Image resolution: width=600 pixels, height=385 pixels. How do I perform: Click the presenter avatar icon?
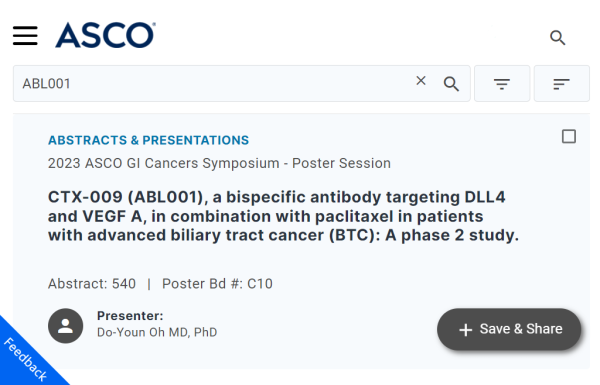65,326
